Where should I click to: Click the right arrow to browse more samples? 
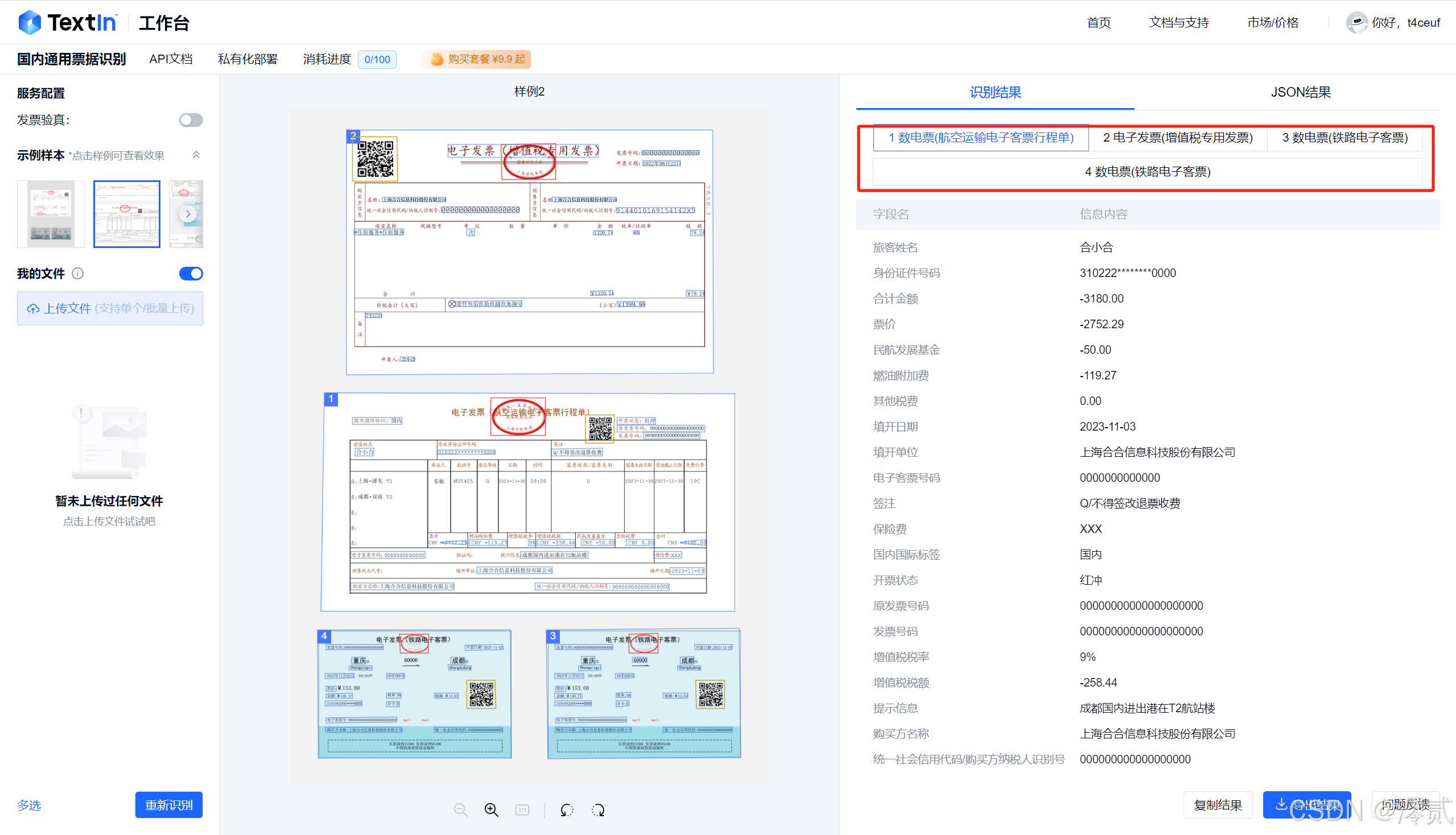point(188,213)
